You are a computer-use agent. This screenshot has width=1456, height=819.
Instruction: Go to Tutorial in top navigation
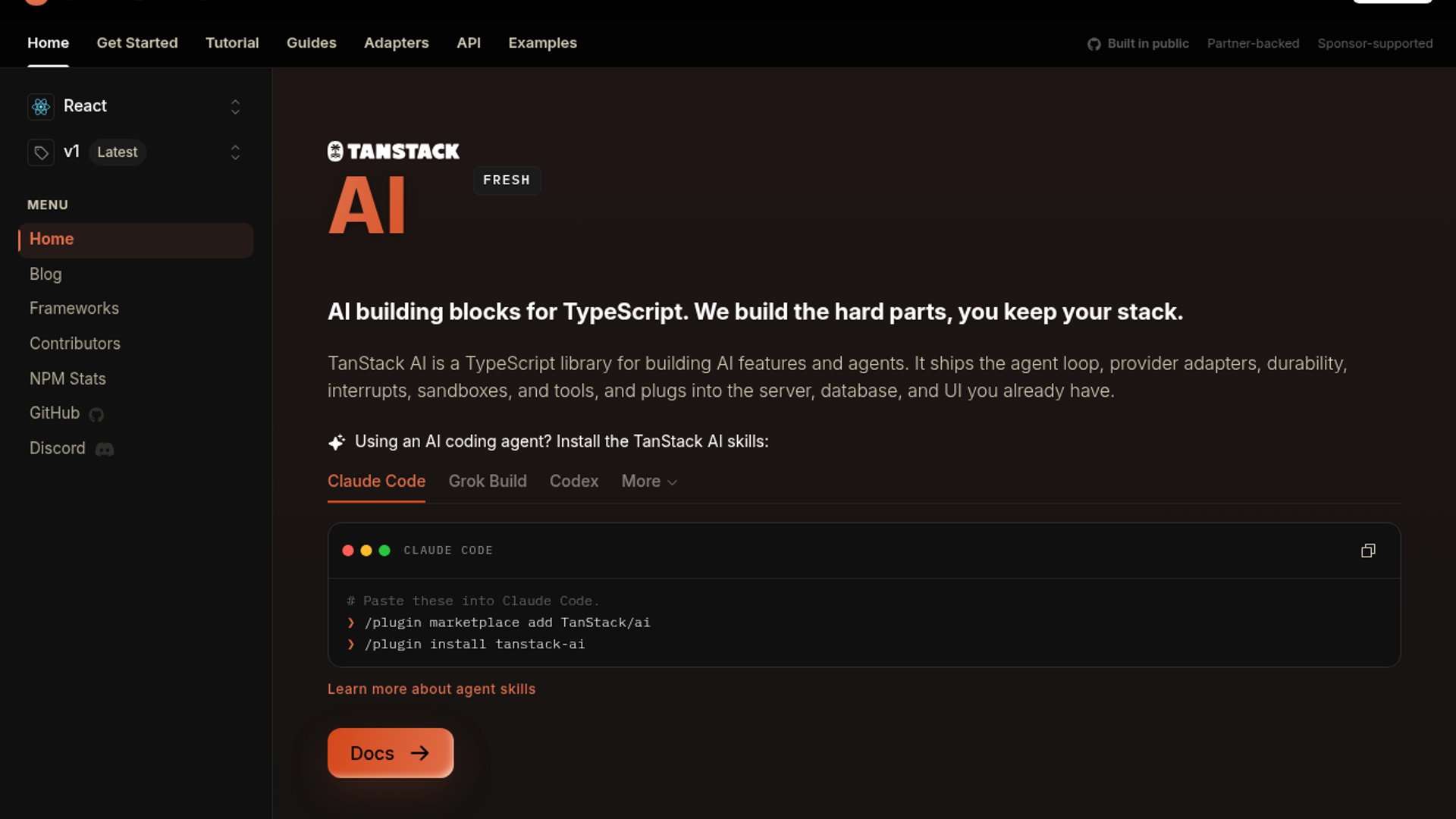(x=232, y=43)
